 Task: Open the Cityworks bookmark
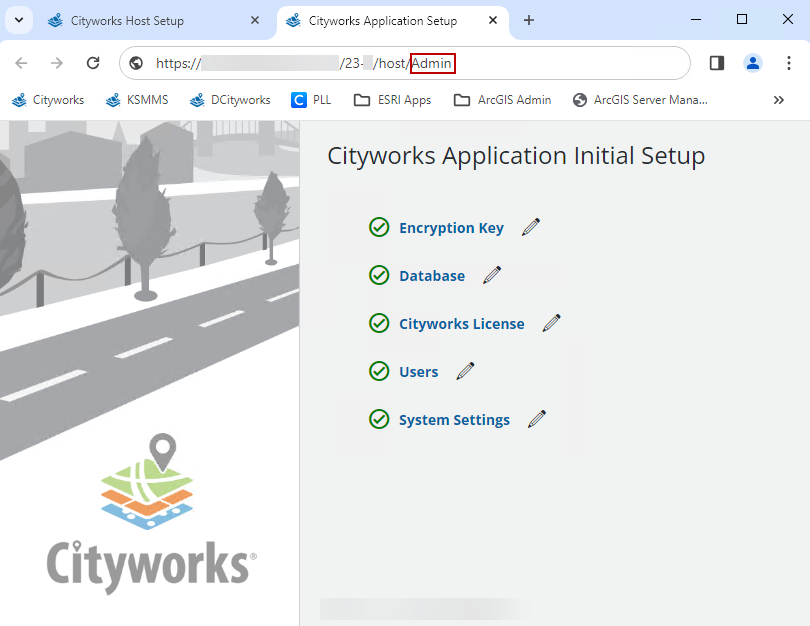tap(48, 100)
